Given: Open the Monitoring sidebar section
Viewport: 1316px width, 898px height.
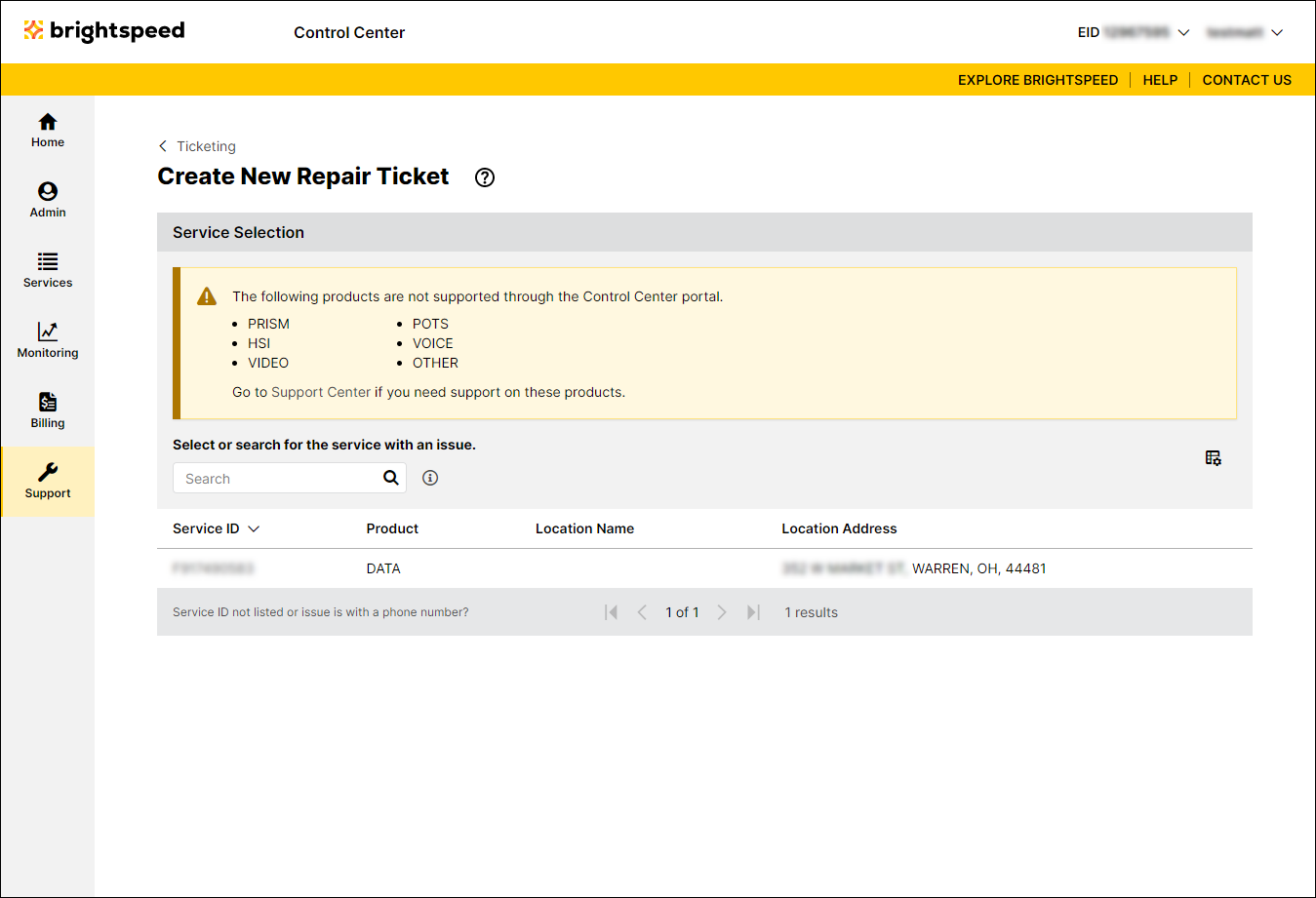Looking at the screenshot, I should coord(48,341).
